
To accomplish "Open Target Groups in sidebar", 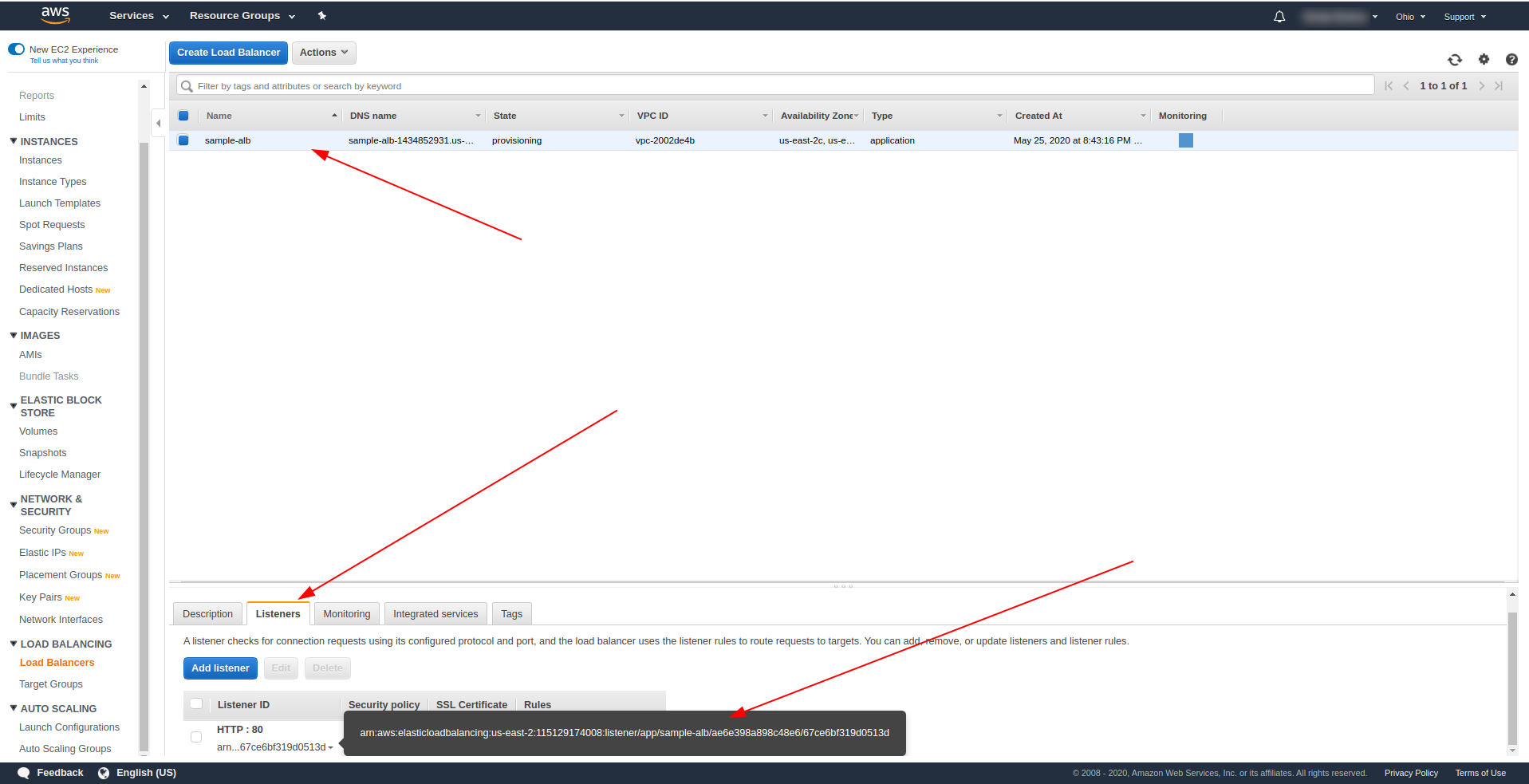I will pos(51,684).
